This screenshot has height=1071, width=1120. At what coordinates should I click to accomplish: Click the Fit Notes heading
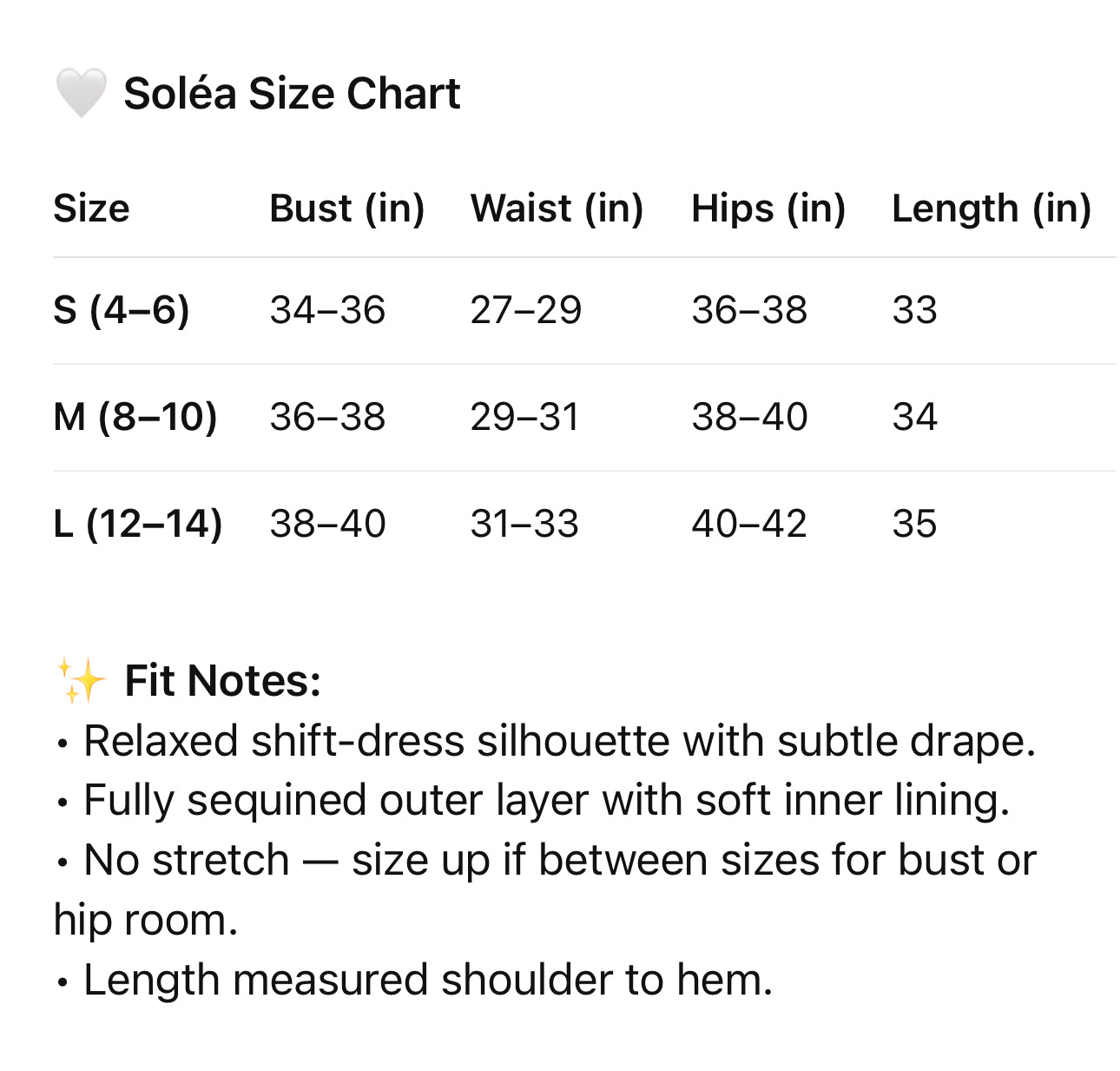coord(222,680)
